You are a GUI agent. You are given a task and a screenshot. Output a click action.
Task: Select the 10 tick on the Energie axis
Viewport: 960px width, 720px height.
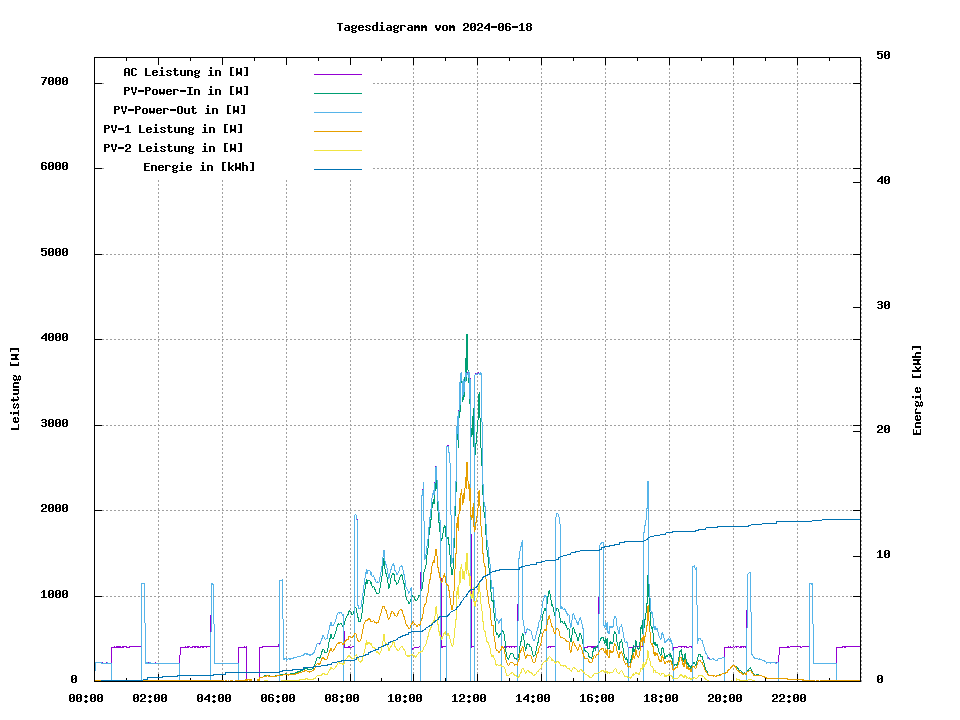coord(883,555)
